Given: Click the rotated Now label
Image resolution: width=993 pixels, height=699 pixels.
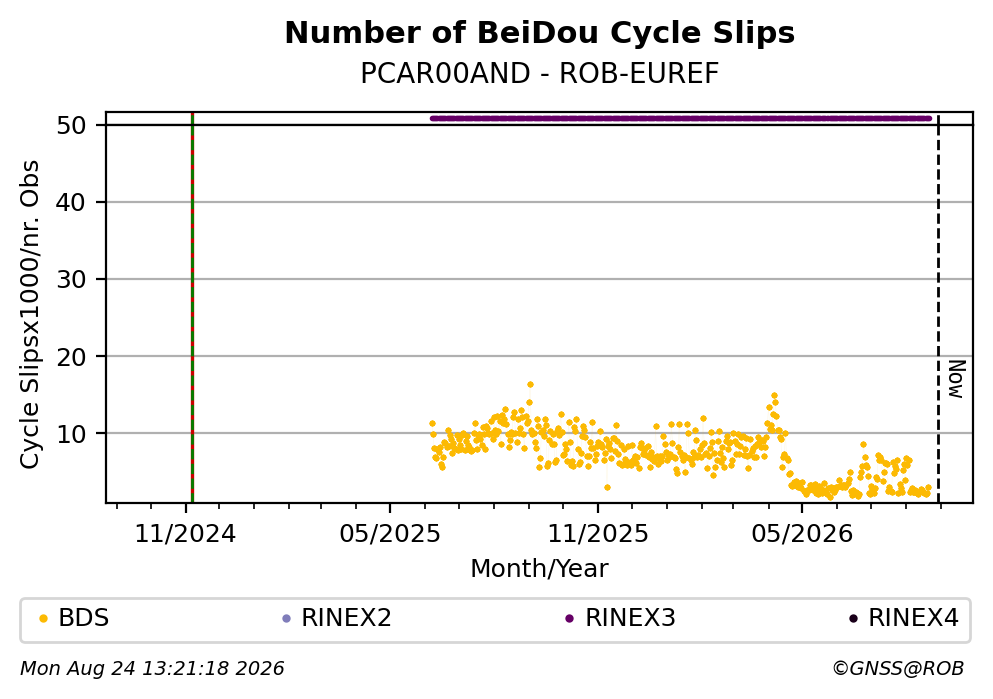Looking at the screenshot, I should click(956, 379).
